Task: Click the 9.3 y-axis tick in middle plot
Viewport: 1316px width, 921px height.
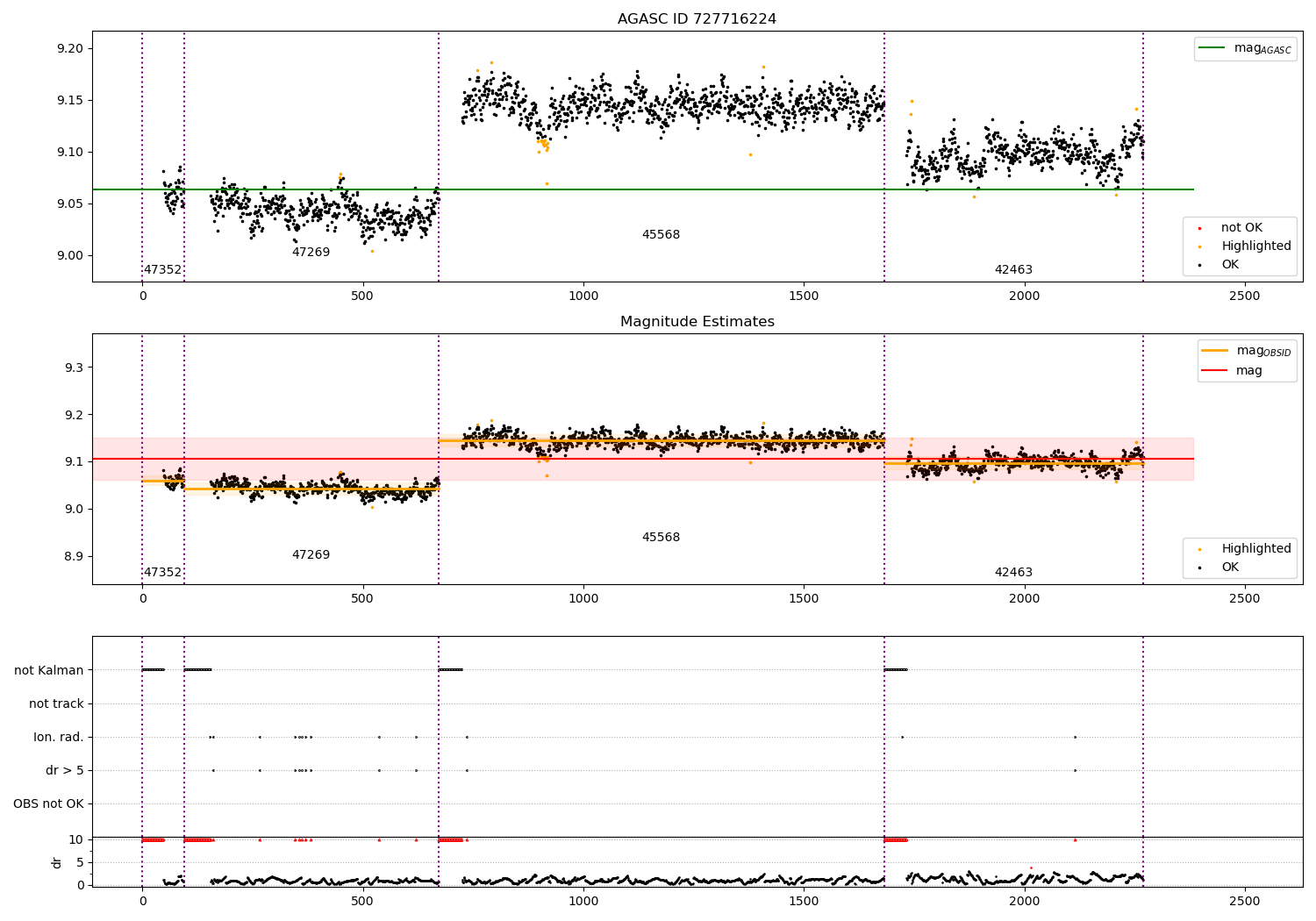Action: [x=74, y=368]
